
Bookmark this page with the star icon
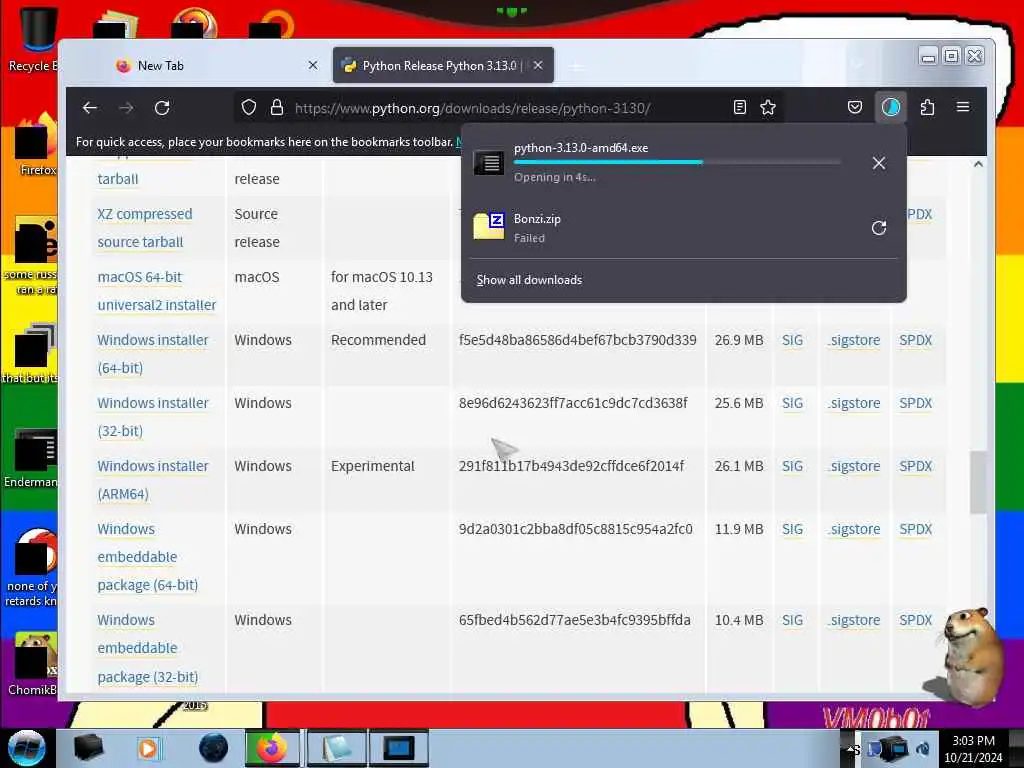[x=768, y=107]
